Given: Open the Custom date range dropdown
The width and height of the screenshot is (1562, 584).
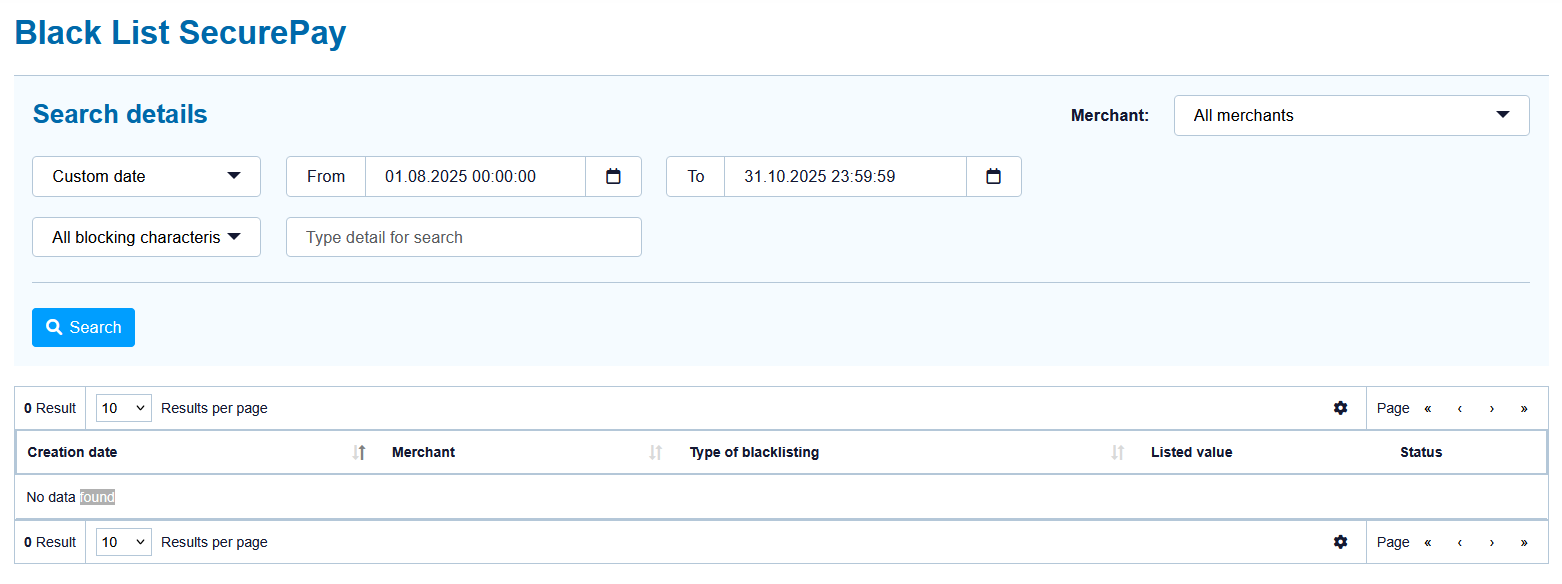Looking at the screenshot, I should point(146,177).
